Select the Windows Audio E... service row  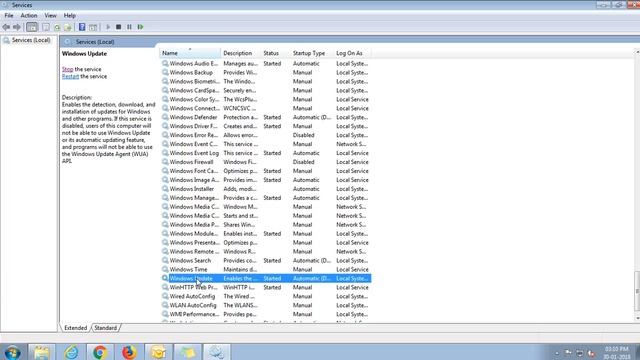point(265,64)
